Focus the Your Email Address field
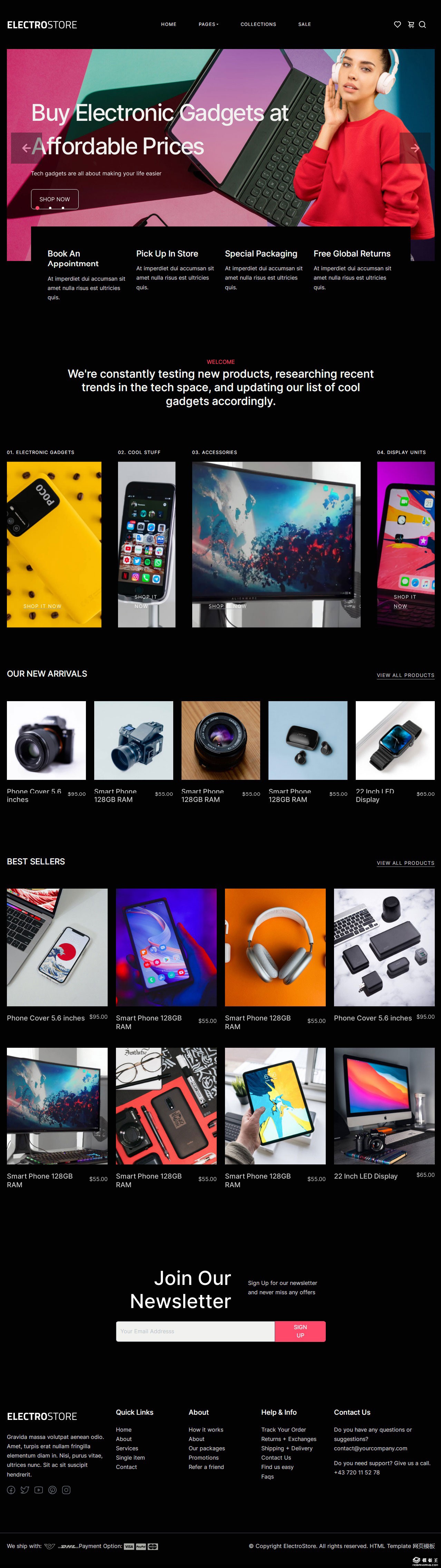 (x=195, y=1331)
